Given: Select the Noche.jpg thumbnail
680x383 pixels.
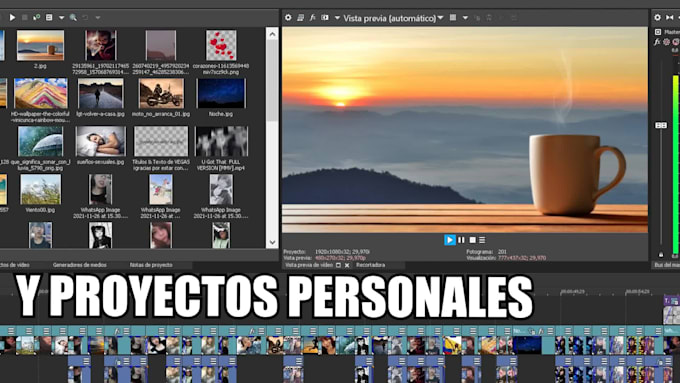Looking at the screenshot, I should 221,93.
